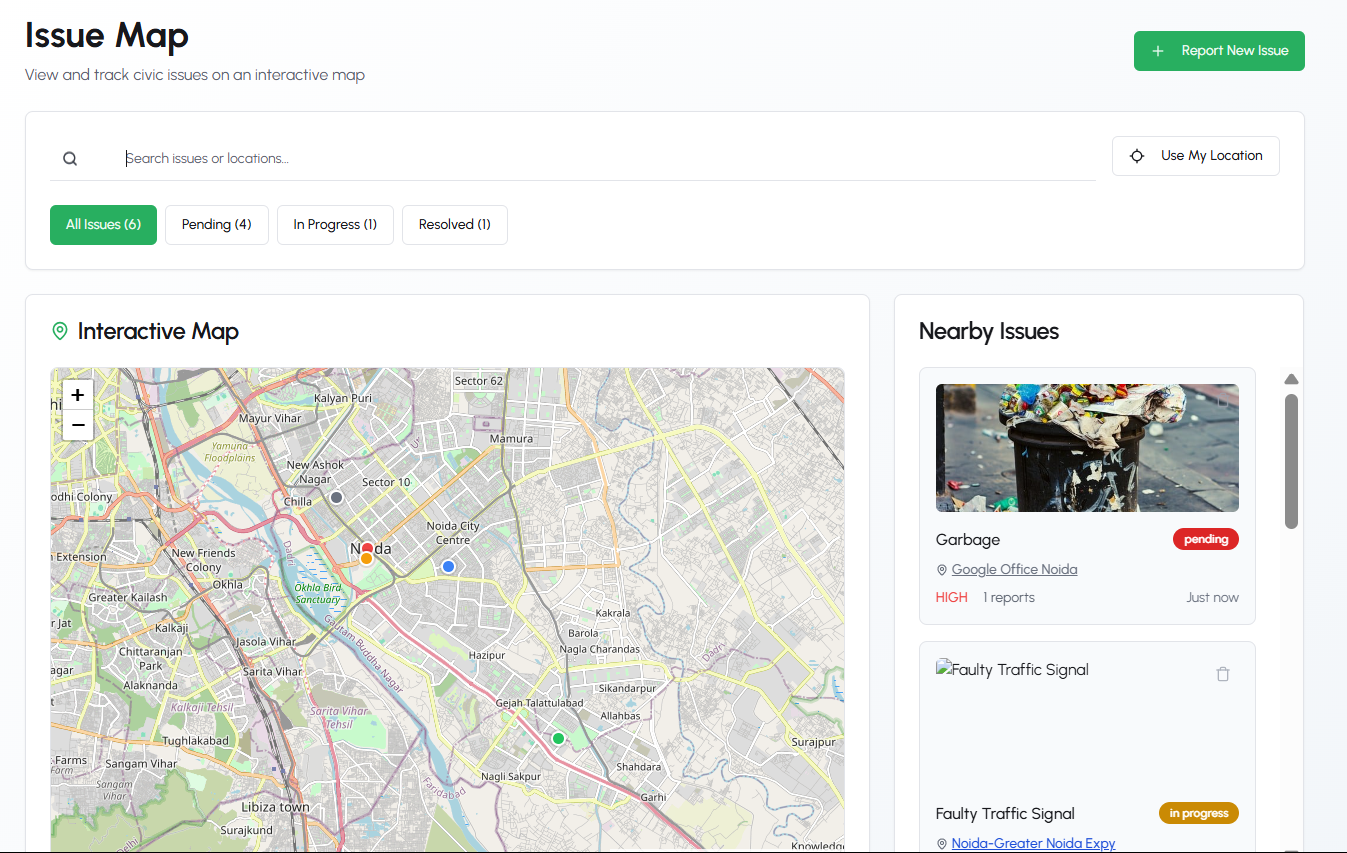Filter by Pending (4) issues

pos(217,225)
